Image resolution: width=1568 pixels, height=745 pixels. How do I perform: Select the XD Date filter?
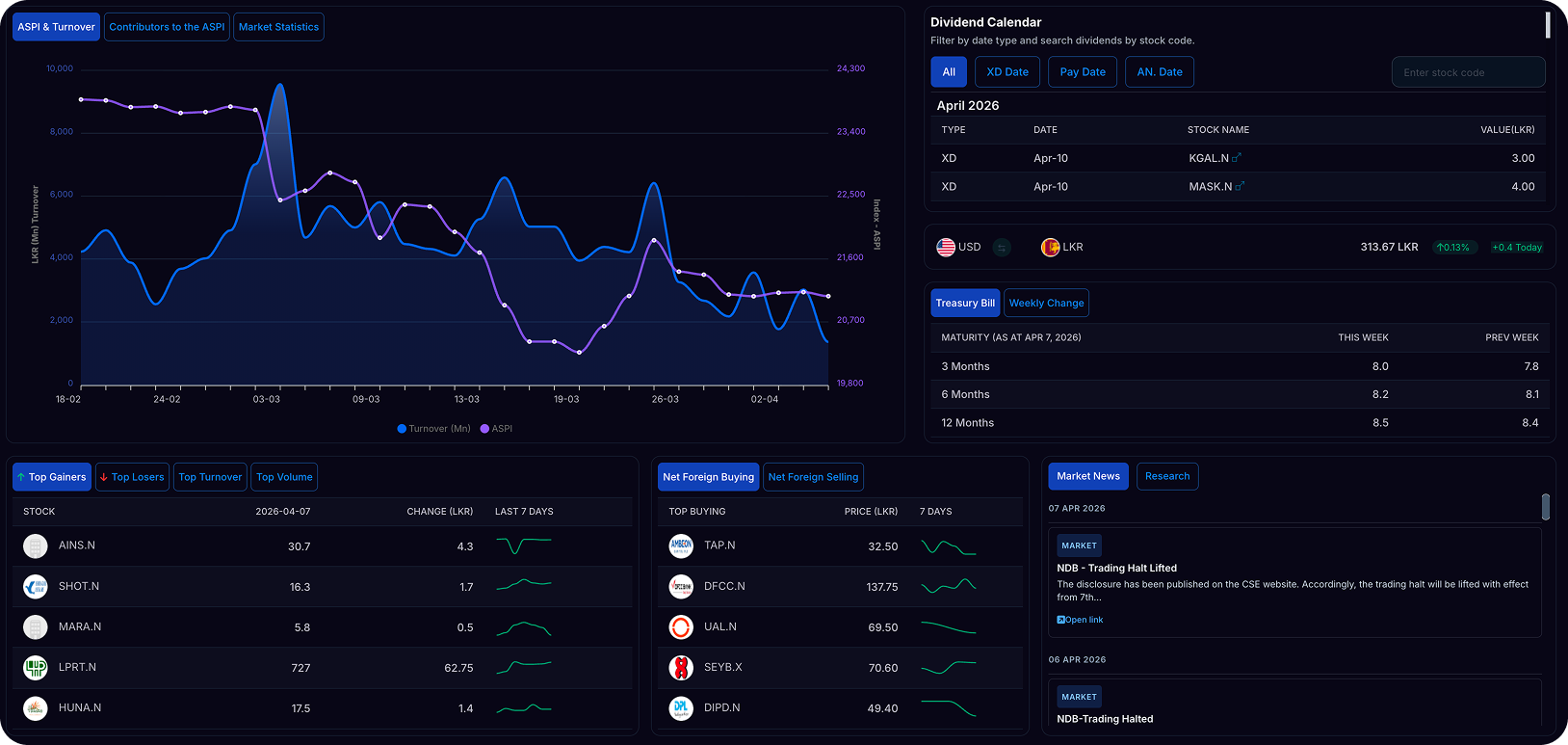[x=1007, y=72]
